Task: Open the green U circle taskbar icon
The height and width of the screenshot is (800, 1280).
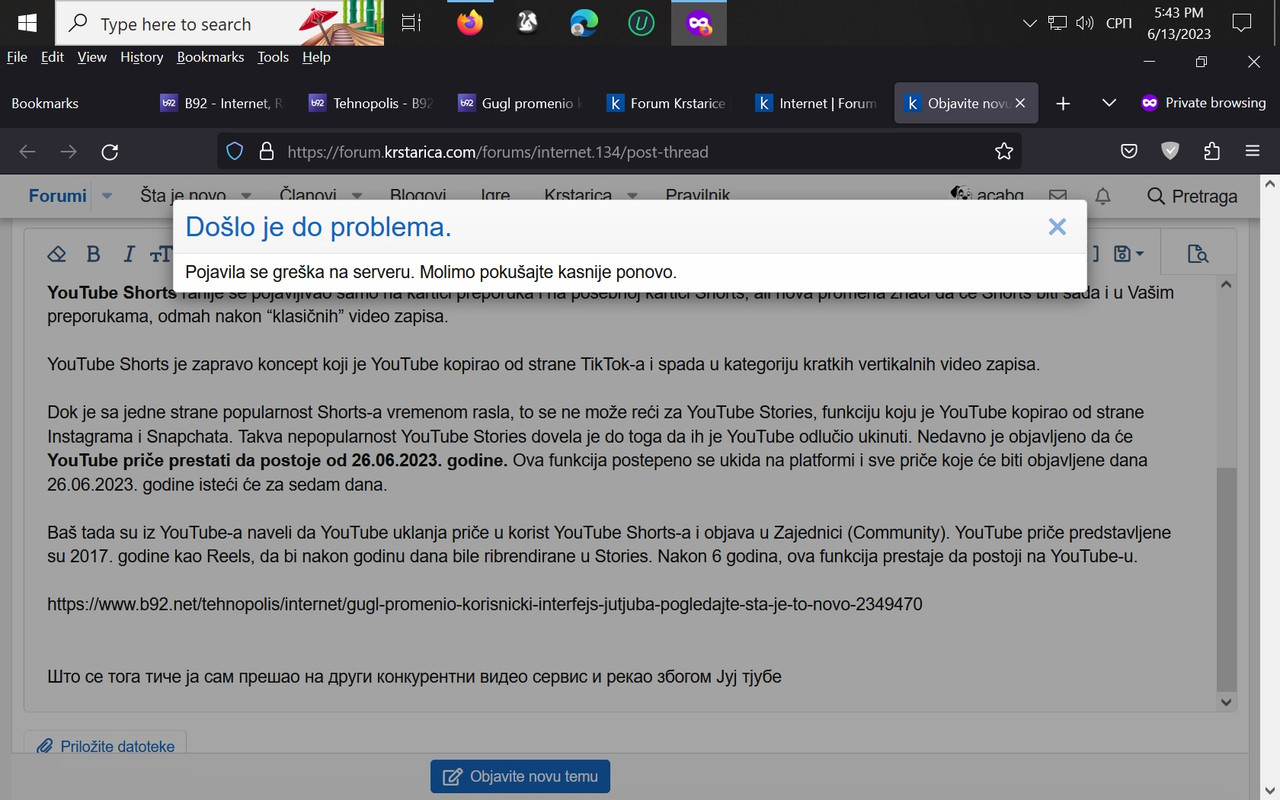Action: (641, 23)
